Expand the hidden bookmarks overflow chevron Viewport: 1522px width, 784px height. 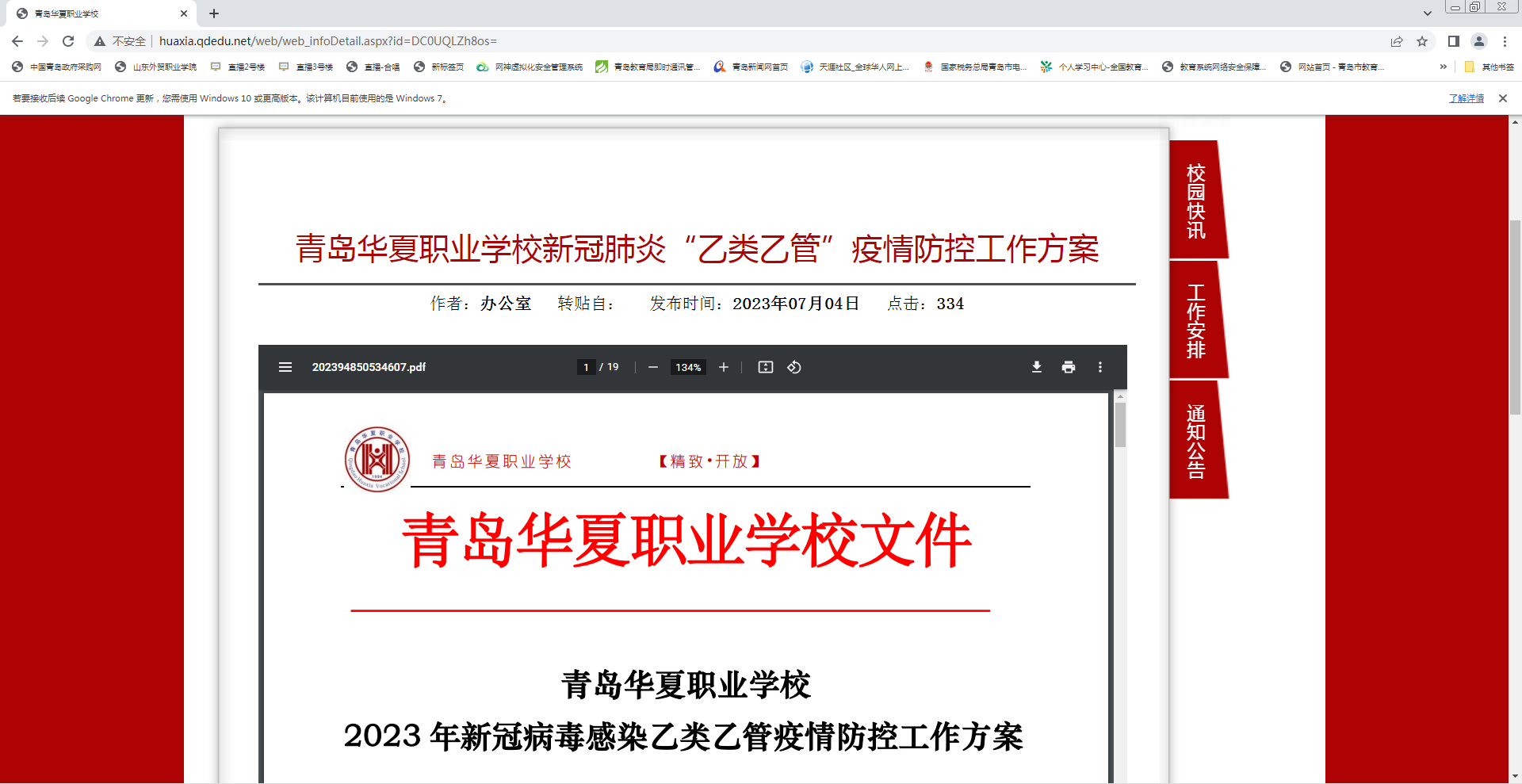click(1443, 67)
